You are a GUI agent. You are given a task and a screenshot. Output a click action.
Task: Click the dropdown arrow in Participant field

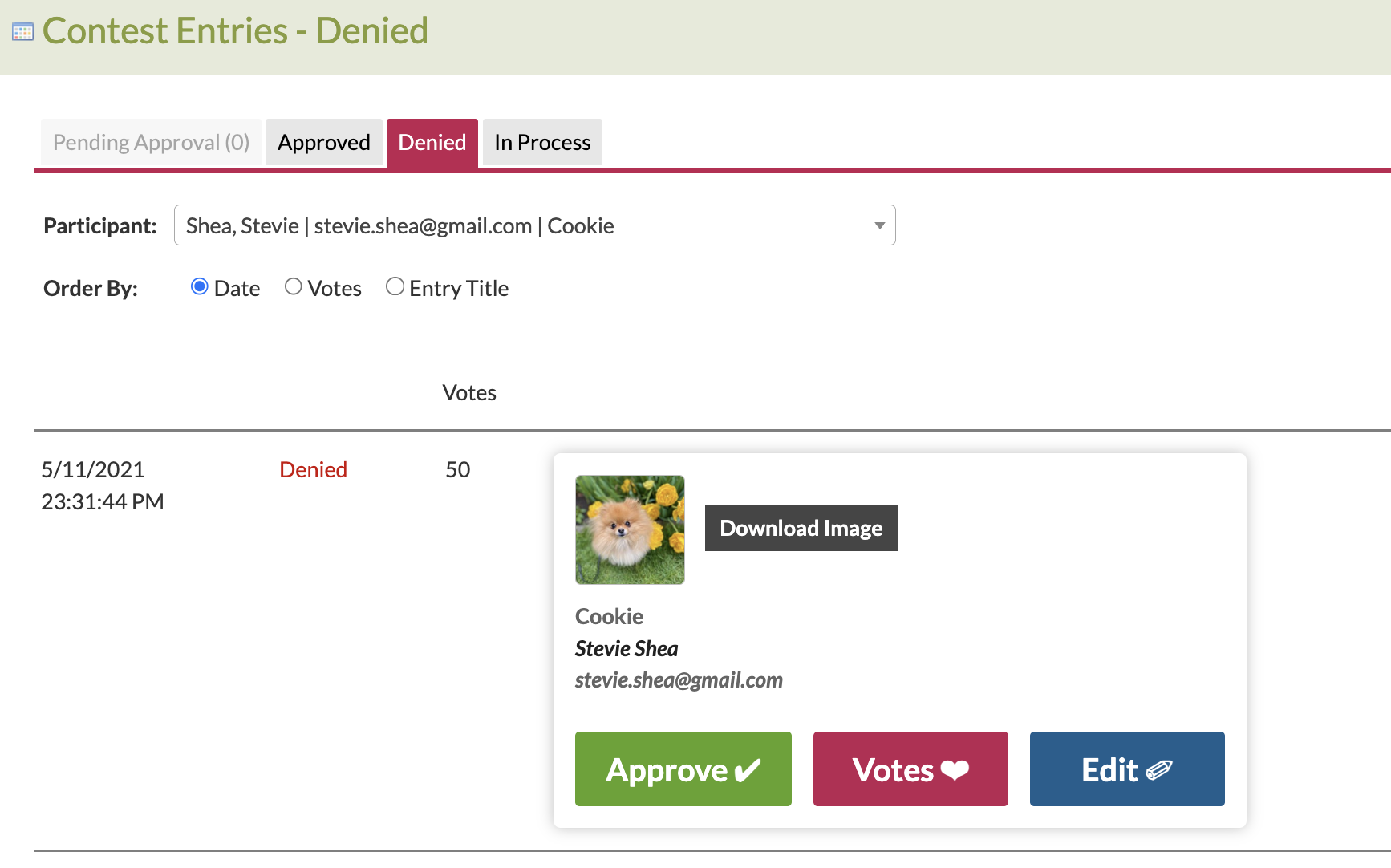880,225
